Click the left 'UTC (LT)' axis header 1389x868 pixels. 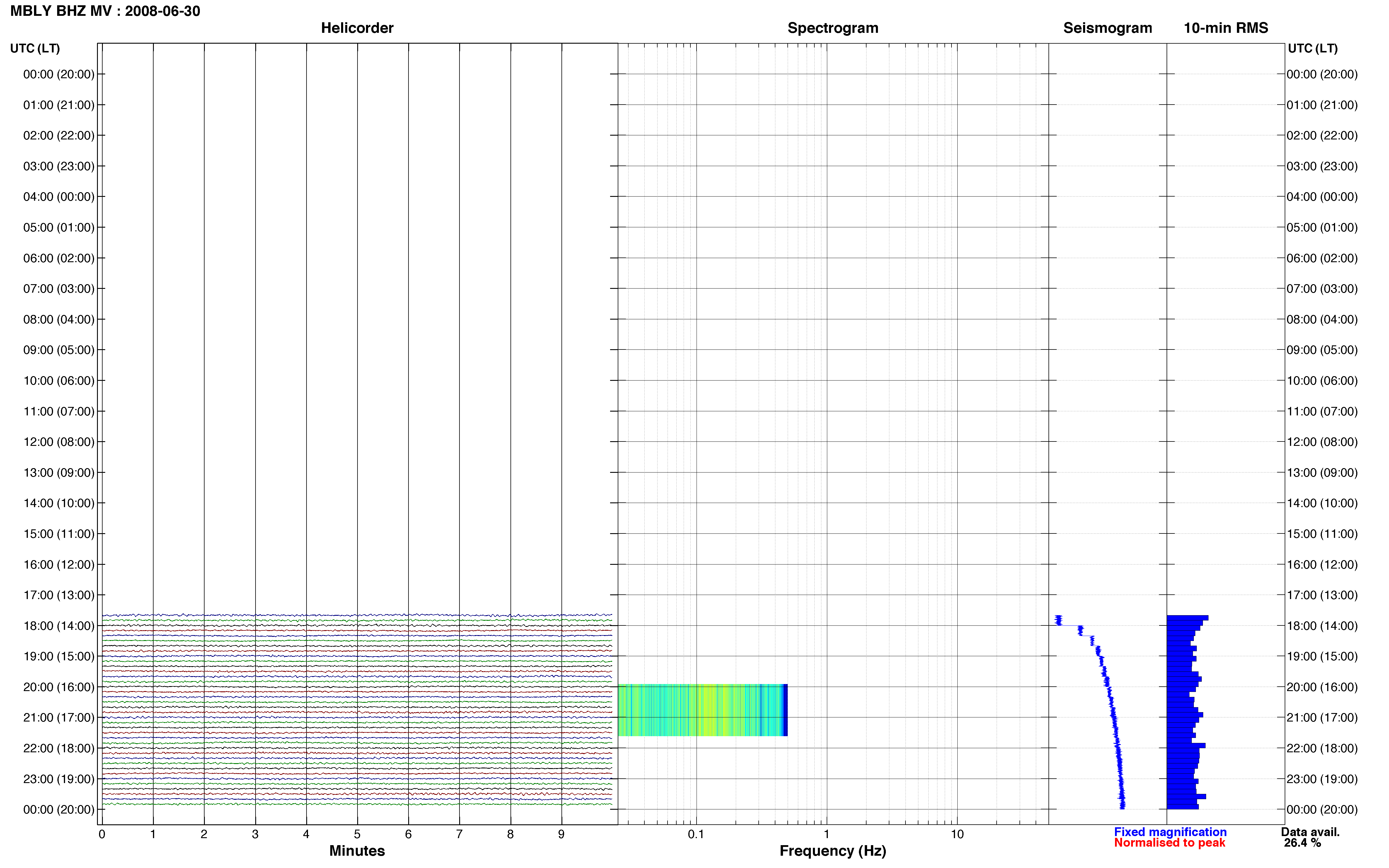point(35,48)
